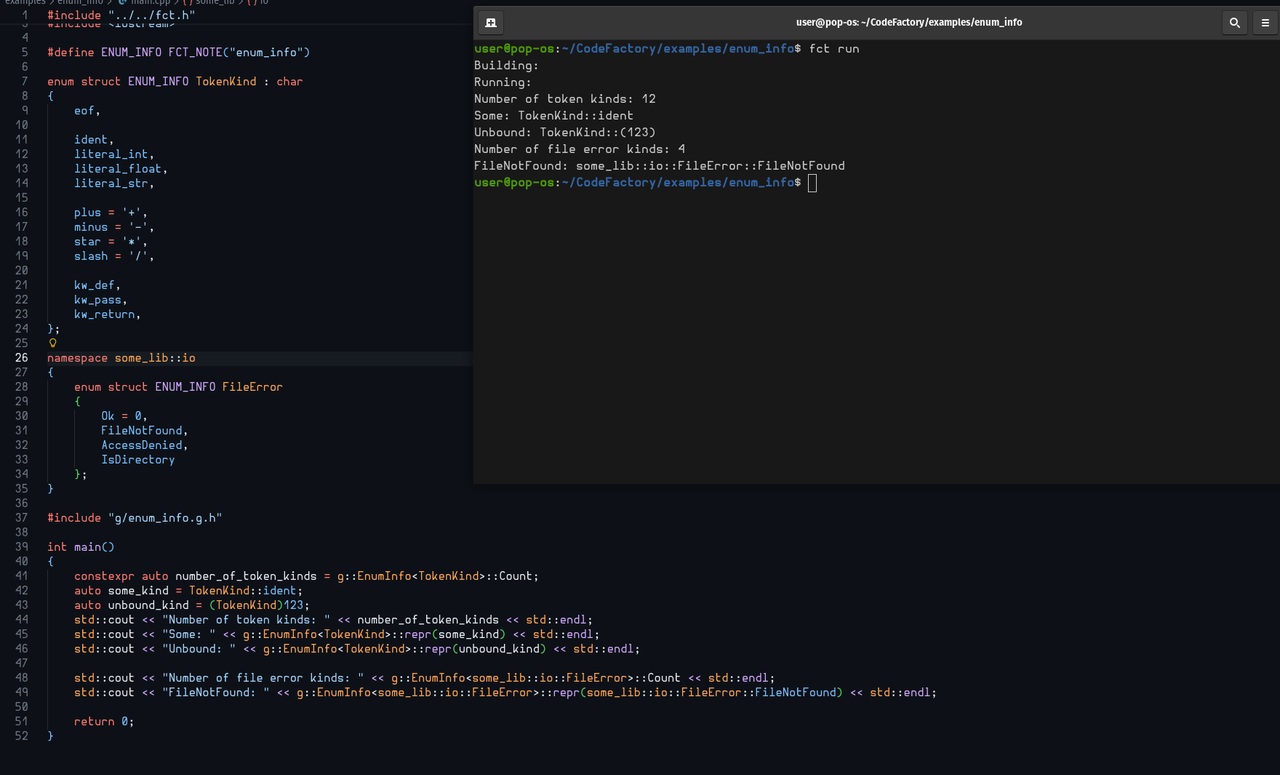The width and height of the screenshot is (1280, 775).
Task: Click line number 52 in the gutter
Action: [22, 736]
